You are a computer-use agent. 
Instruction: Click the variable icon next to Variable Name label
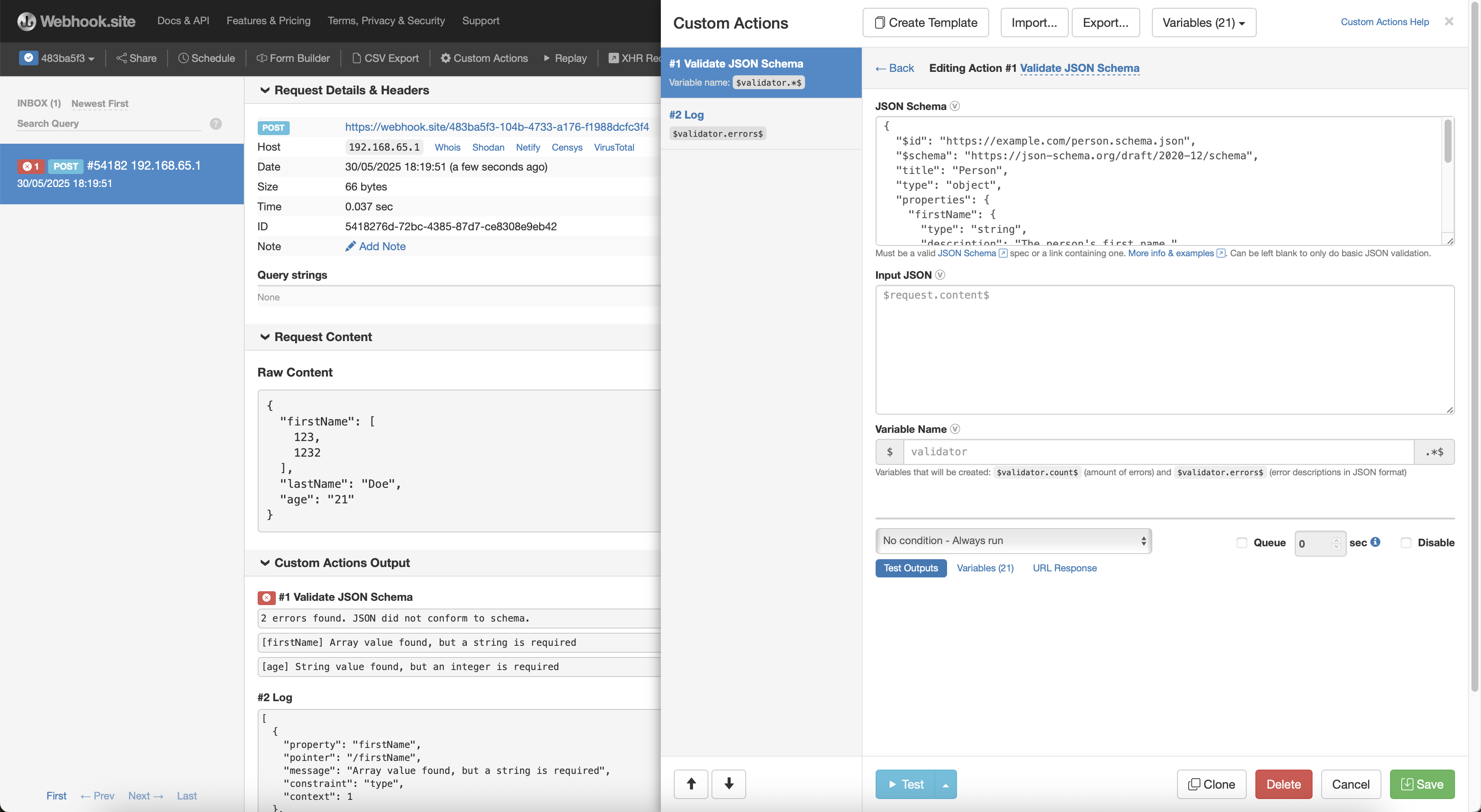(955, 429)
